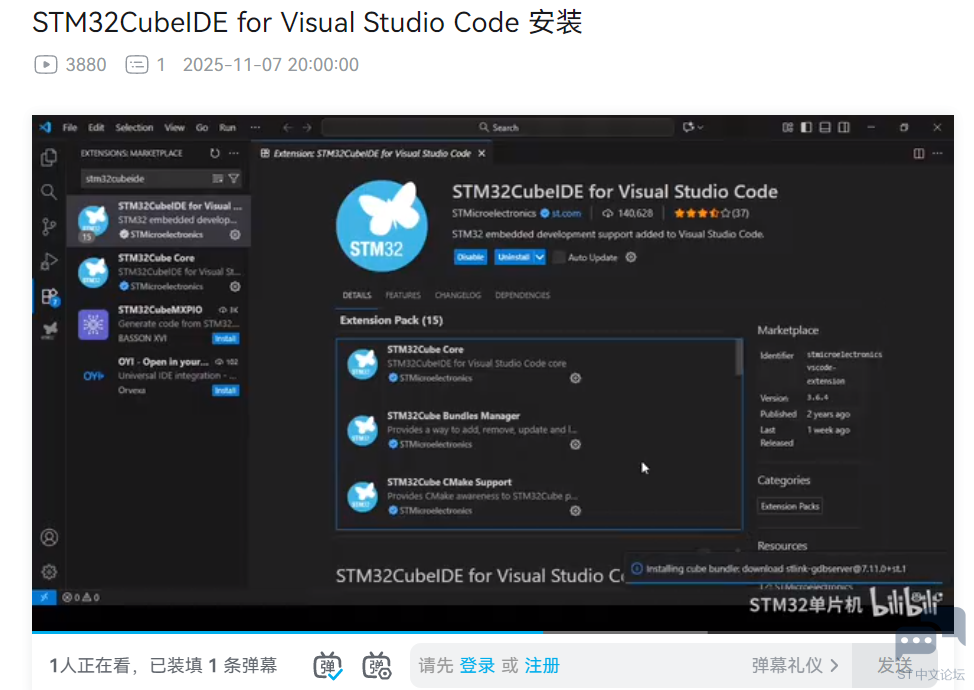The width and height of the screenshot is (974, 690).
Task: Click the Uninstall button
Action: coord(514,257)
